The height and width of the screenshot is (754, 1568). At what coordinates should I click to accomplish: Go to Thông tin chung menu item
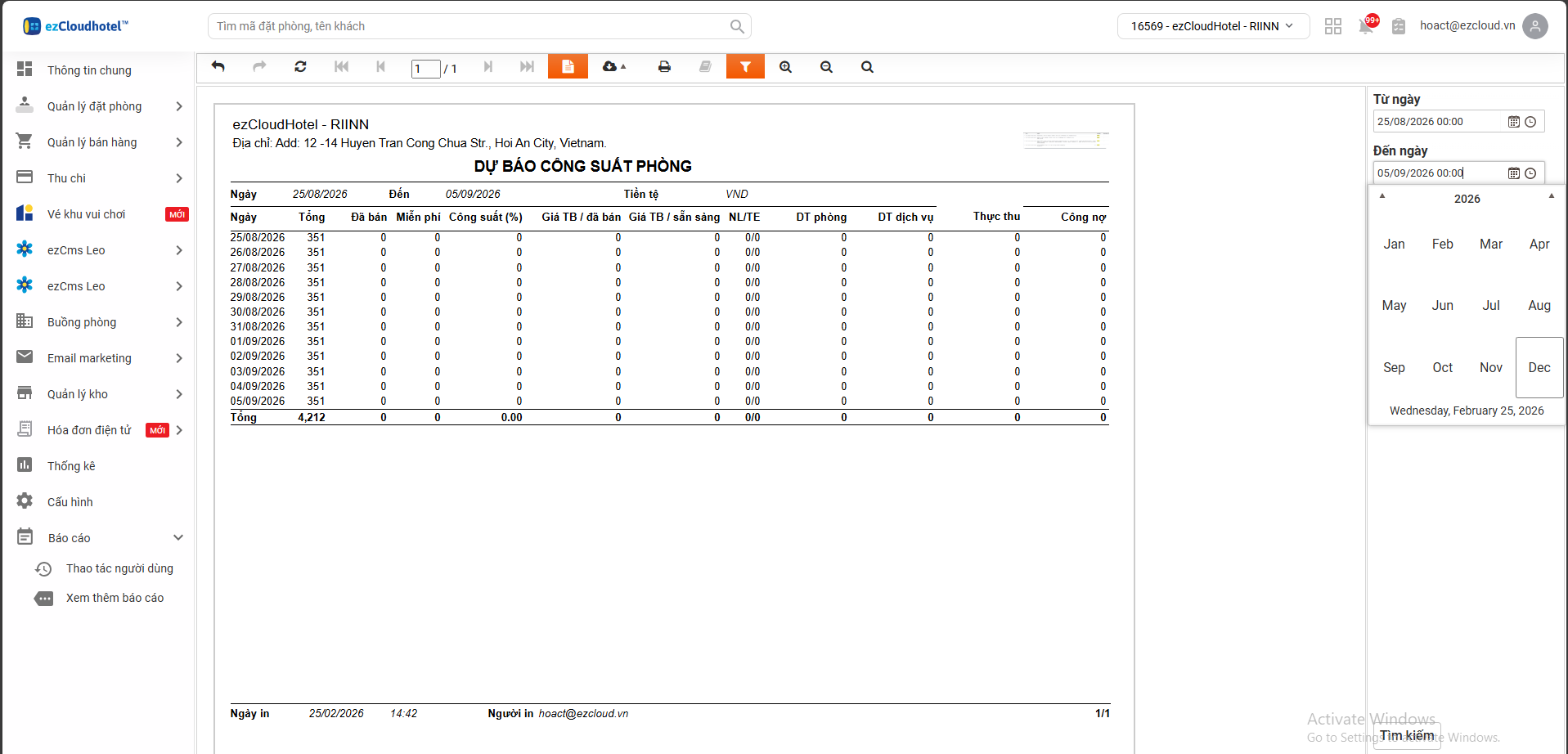click(89, 70)
